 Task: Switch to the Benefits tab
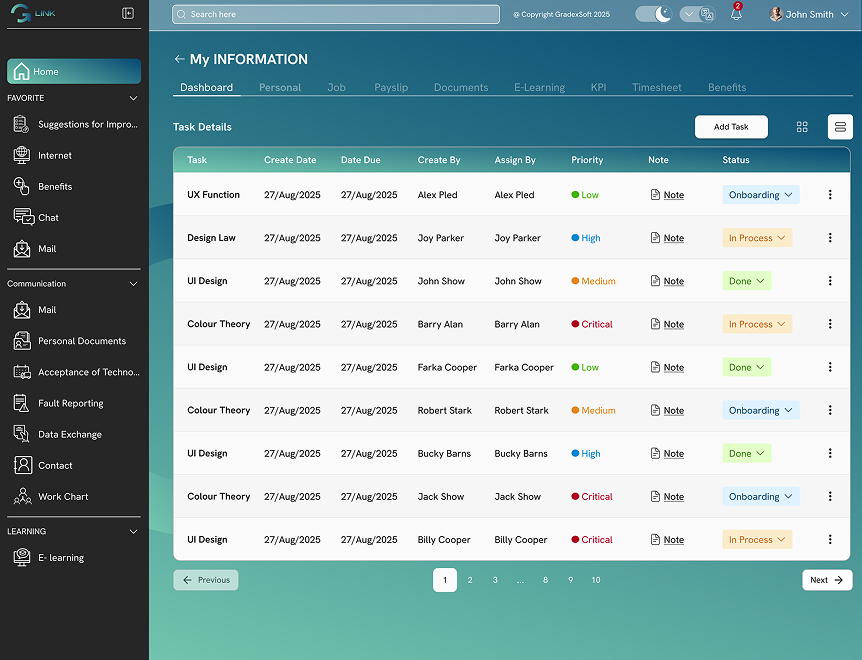(x=727, y=87)
